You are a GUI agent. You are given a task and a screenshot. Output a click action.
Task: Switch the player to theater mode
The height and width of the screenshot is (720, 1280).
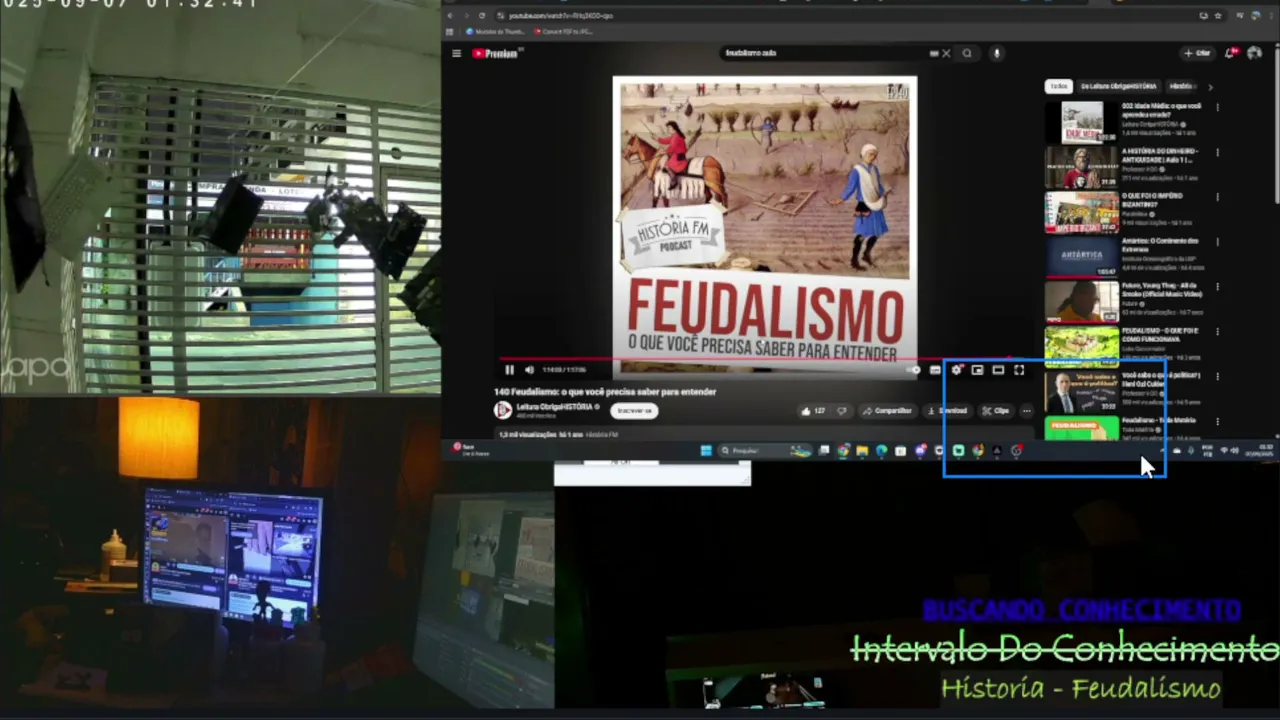(998, 370)
